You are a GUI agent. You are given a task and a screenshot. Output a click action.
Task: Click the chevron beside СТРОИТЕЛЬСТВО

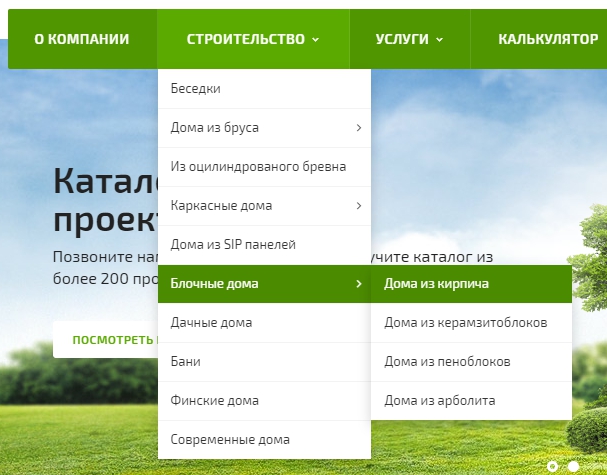point(316,39)
